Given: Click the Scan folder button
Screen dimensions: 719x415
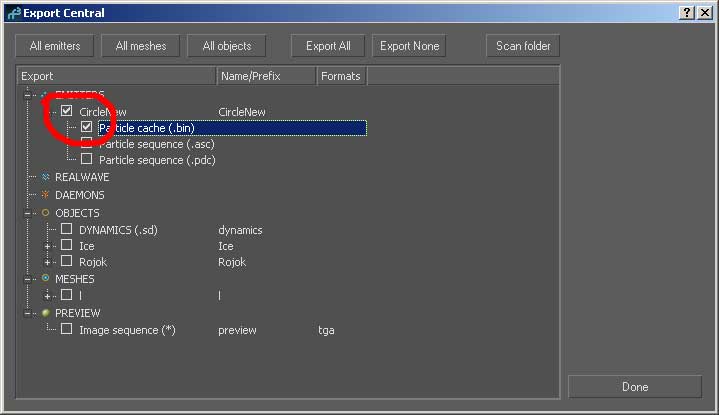Looking at the screenshot, I should coord(523,46).
